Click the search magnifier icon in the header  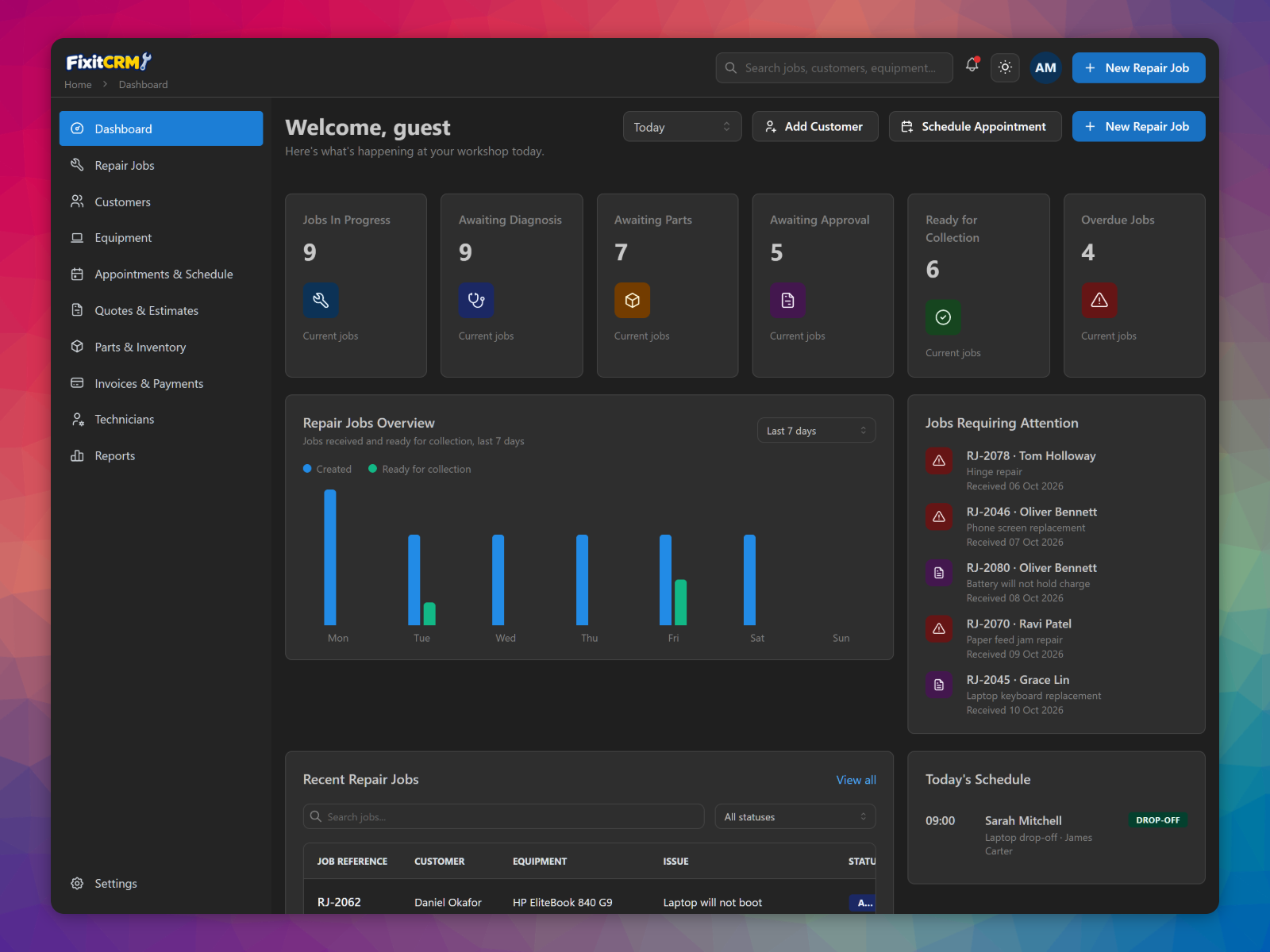pyautogui.click(x=731, y=68)
